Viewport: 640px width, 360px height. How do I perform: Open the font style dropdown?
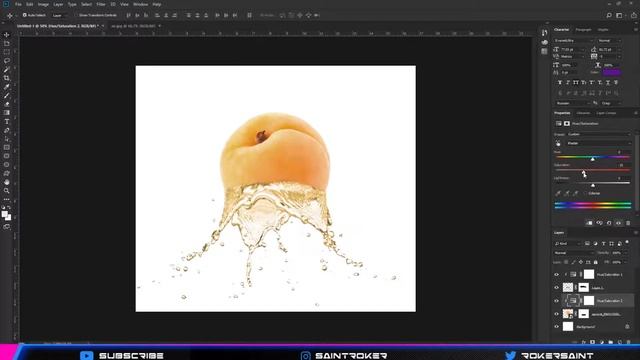pyautogui.click(x=609, y=40)
